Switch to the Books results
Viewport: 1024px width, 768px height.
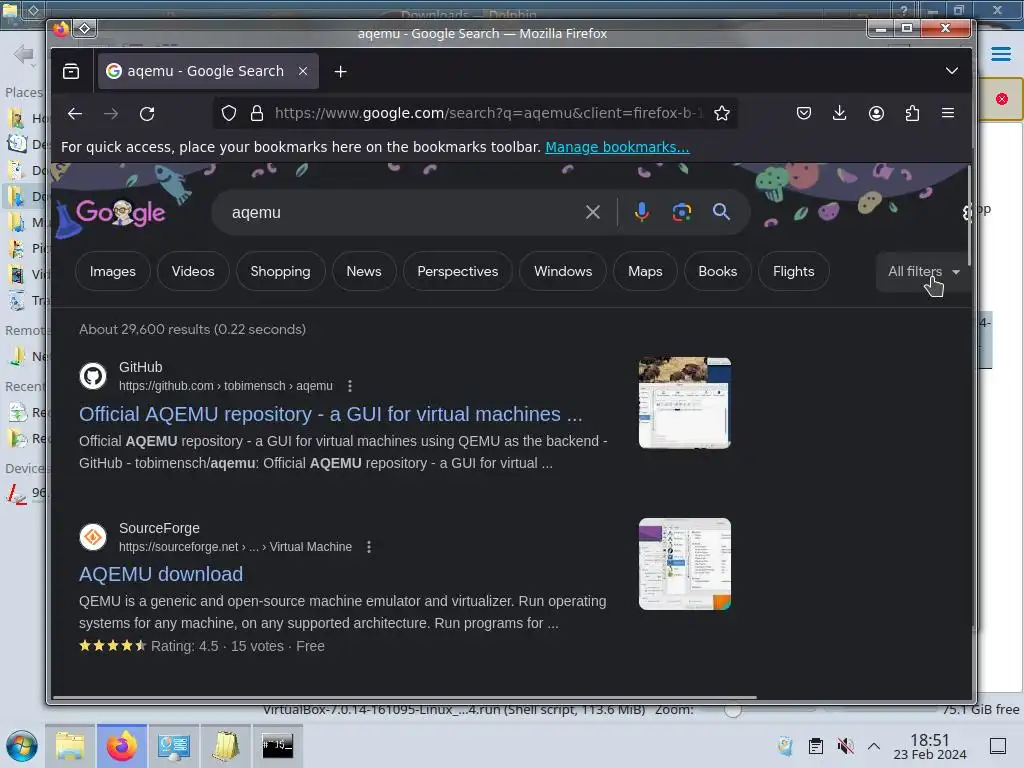tap(718, 271)
